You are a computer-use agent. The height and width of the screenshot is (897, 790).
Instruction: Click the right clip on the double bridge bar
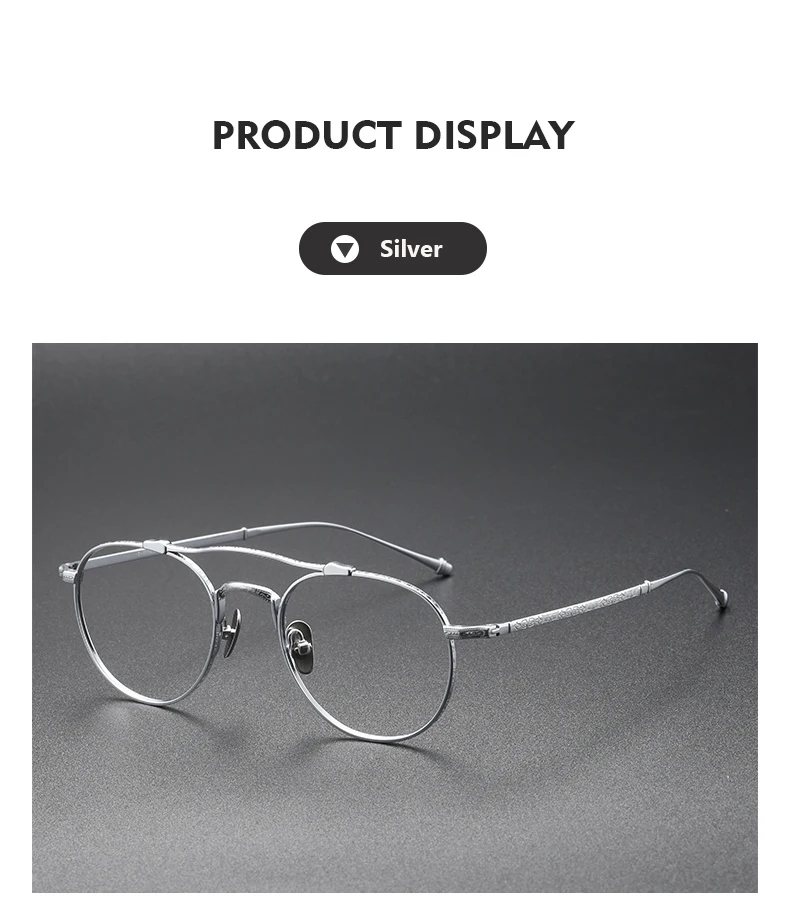coord(339,568)
